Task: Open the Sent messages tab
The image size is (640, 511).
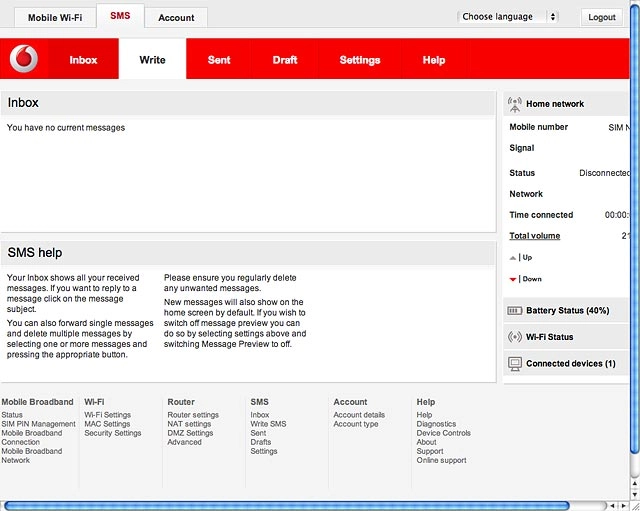Action: 219,60
